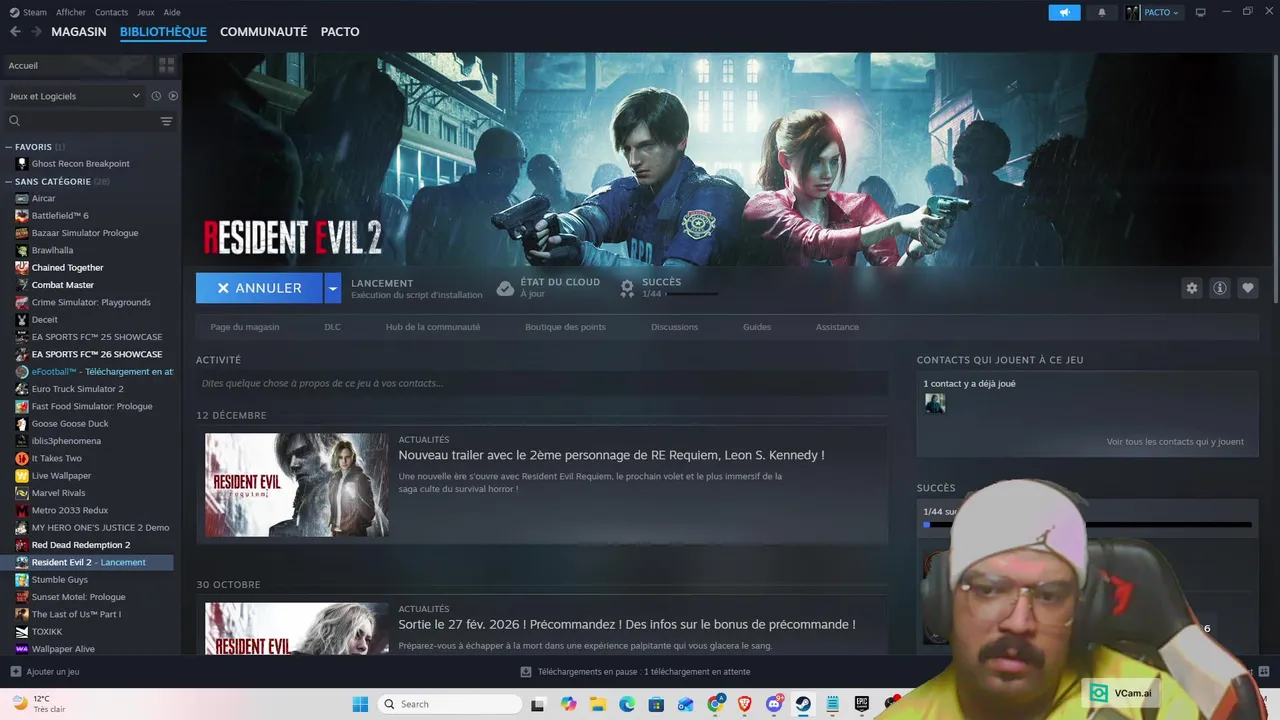The image size is (1280, 720).
Task: Collapse the SANS CATÉGORIE section
Action: click(9, 182)
